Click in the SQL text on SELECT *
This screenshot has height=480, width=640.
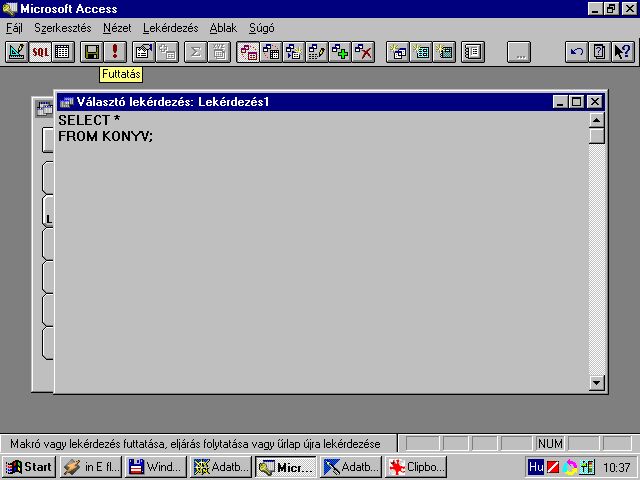pyautogui.click(x=89, y=120)
